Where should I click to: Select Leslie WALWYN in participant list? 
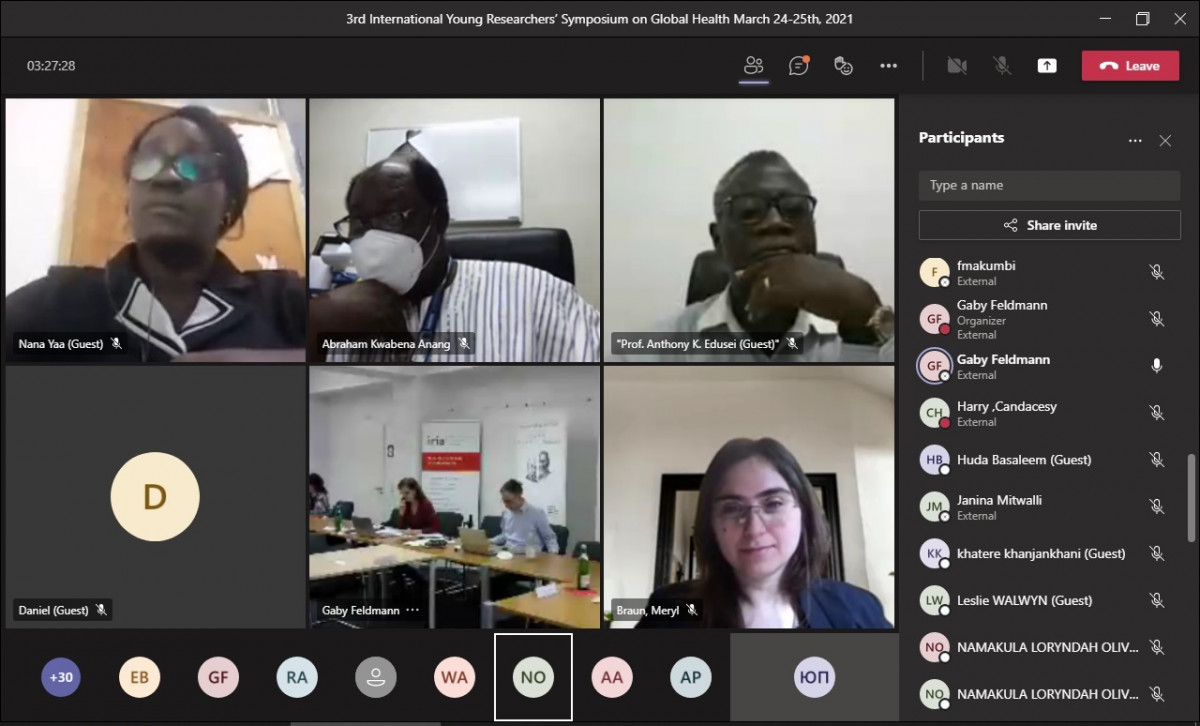click(x=1023, y=600)
